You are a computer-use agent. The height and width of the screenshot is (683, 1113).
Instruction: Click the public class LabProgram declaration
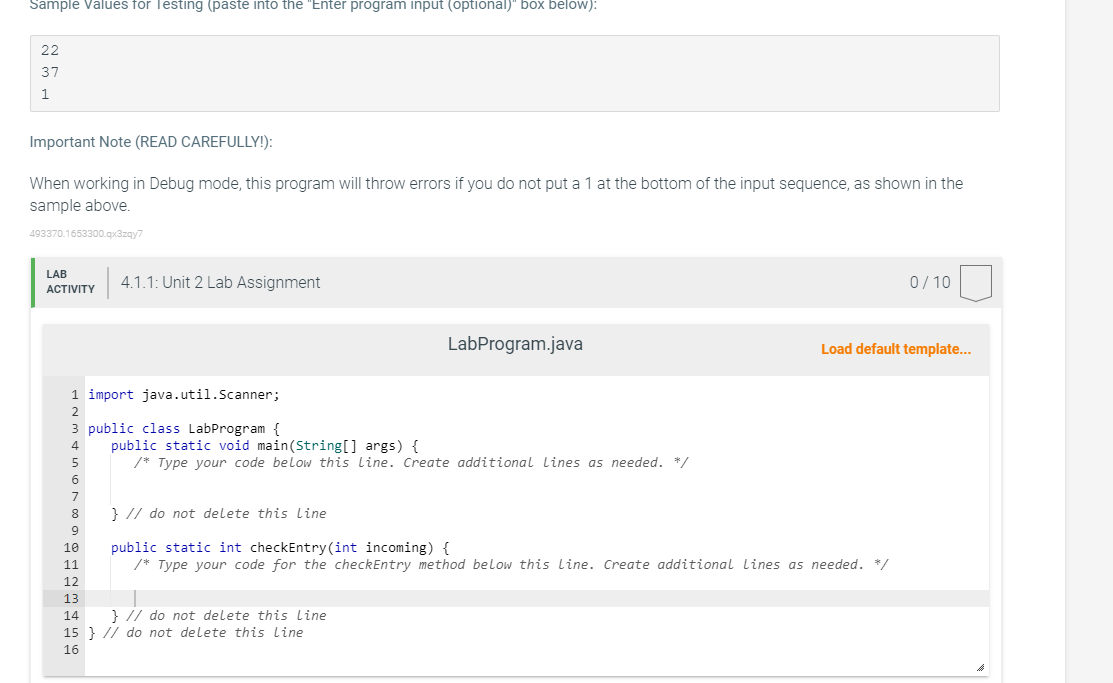[183, 428]
